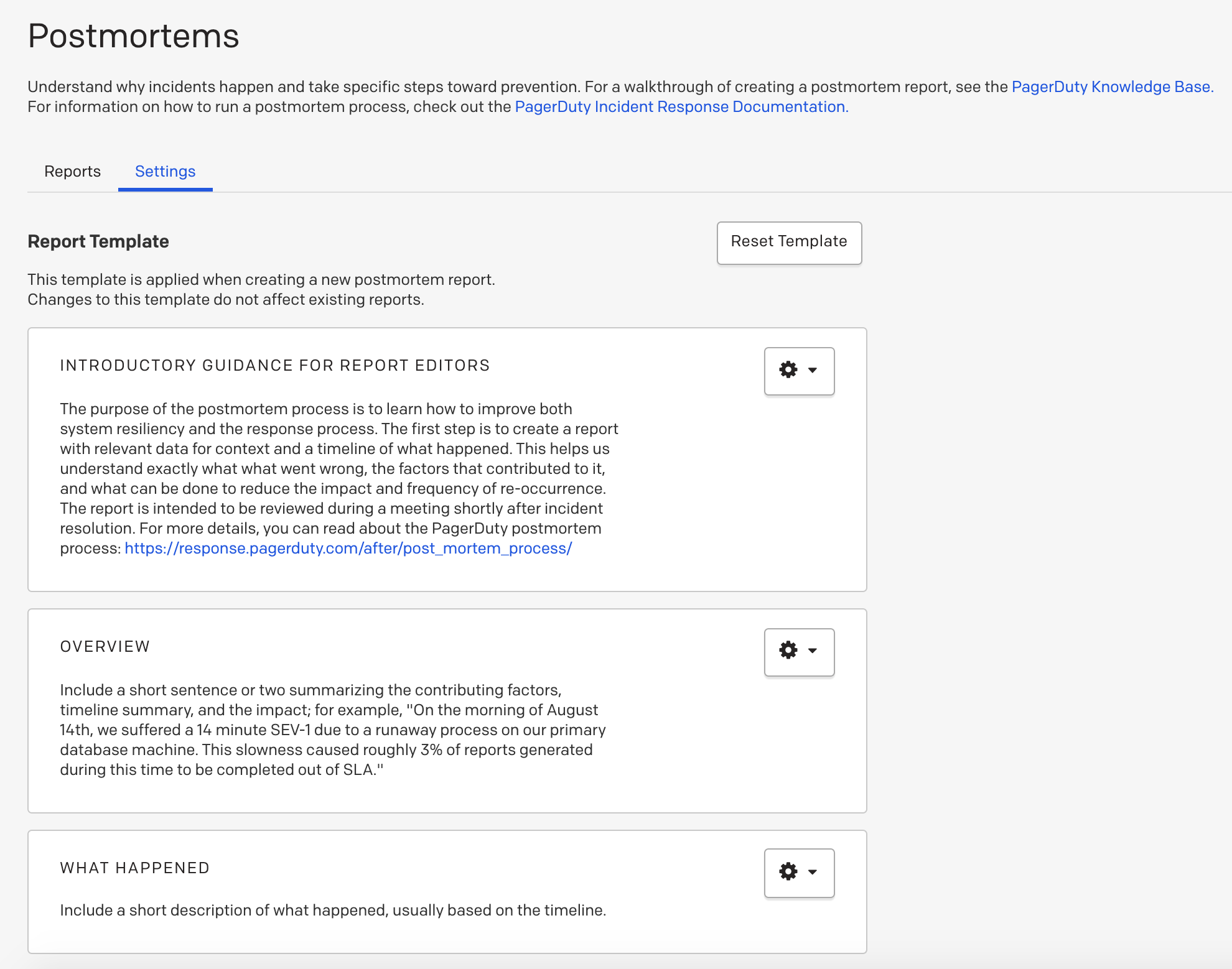Image resolution: width=1232 pixels, height=969 pixels.
Task: Open the PagerDuty Knowledge Base link
Action: tap(1112, 87)
